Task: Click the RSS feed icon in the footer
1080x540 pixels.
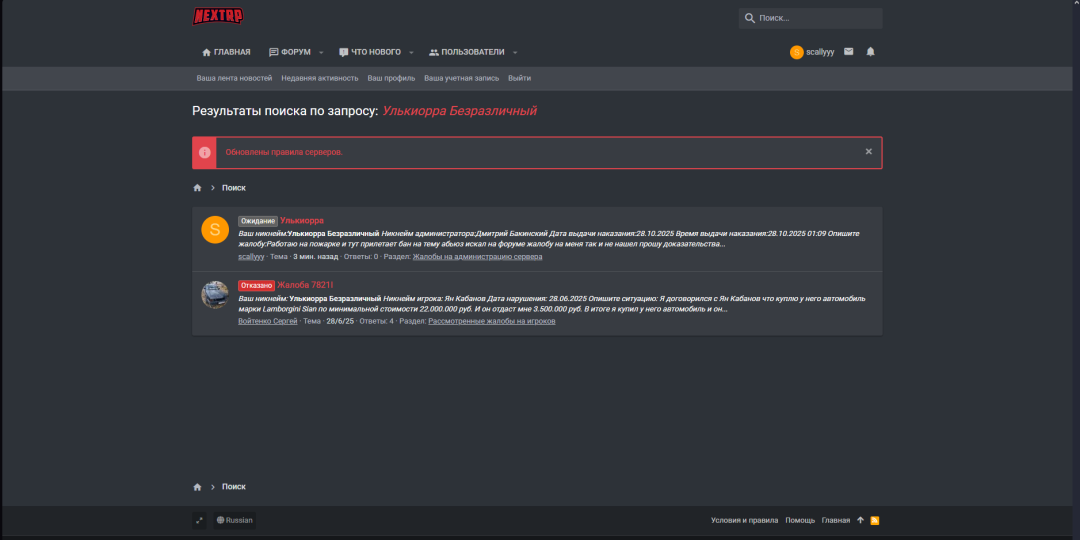Action: 875,520
